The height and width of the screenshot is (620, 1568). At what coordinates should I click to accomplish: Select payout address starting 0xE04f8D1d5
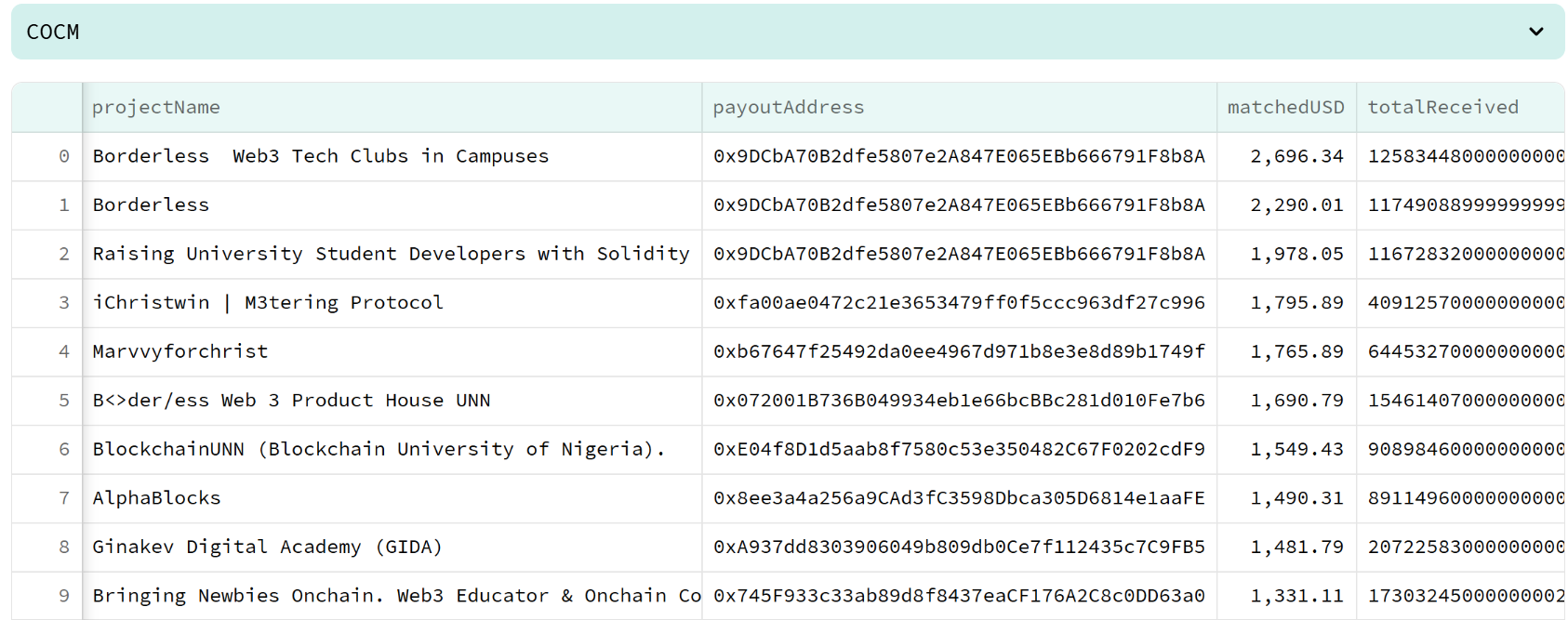959,449
